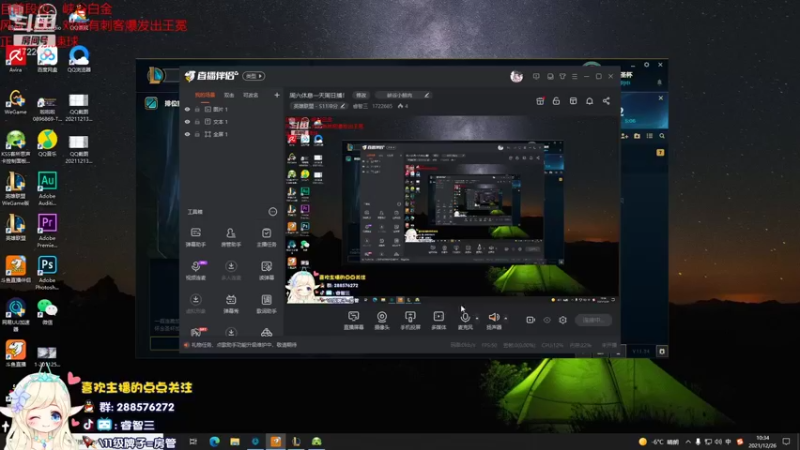The width and height of the screenshot is (800, 450).
Task: Open the 弹幕助手 tool in toolbox
Action: pyautogui.click(x=195, y=237)
